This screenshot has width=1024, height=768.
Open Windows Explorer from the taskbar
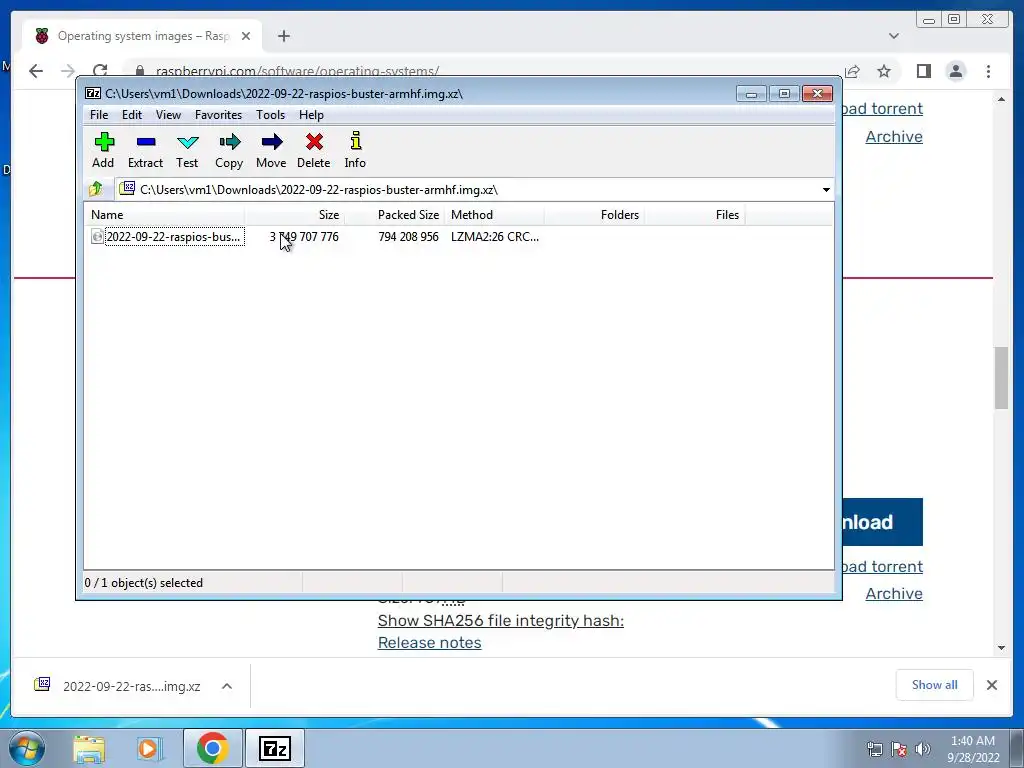click(x=89, y=749)
